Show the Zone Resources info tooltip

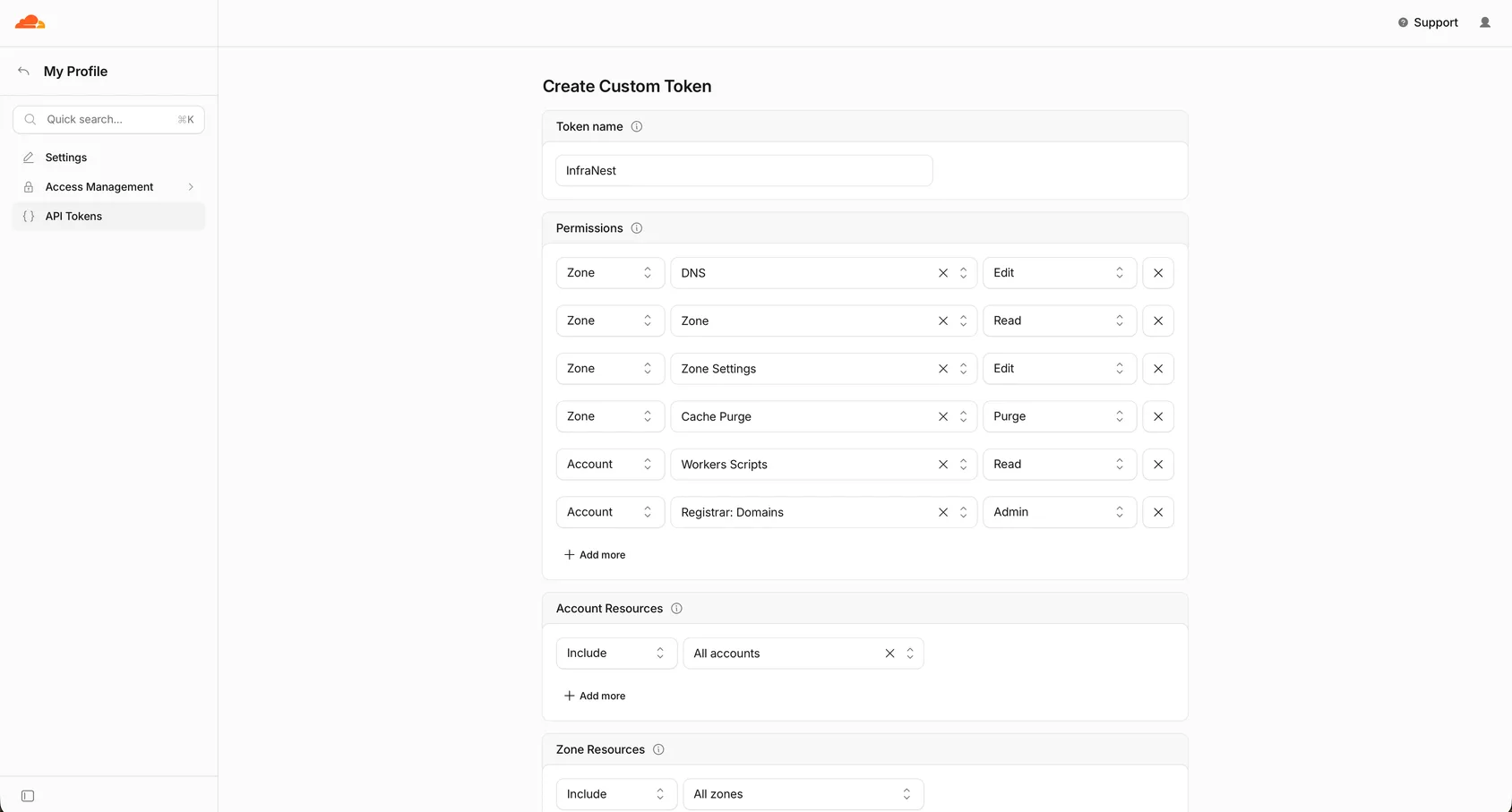(658, 749)
